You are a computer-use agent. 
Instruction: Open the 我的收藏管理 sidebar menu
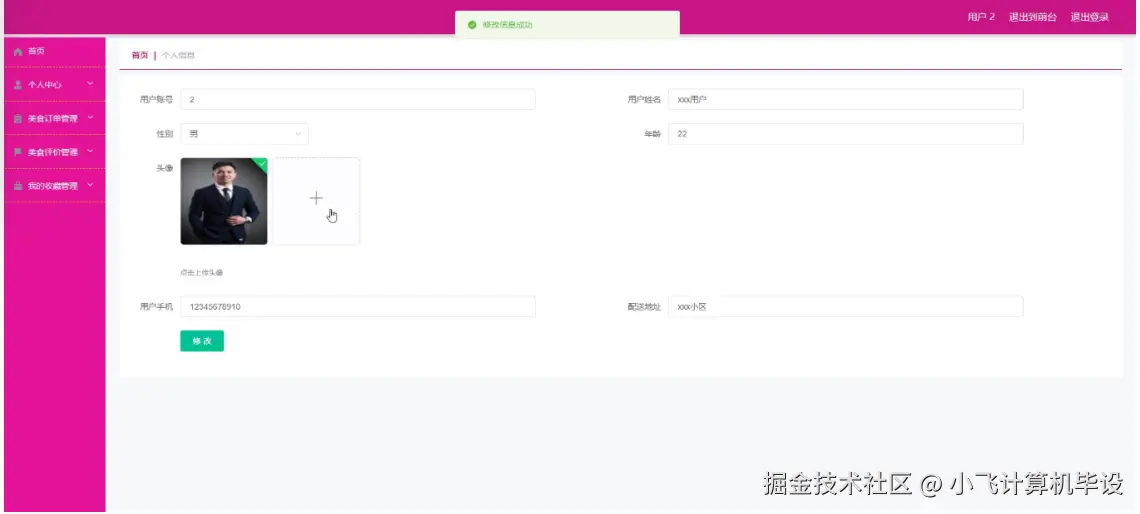(x=55, y=186)
